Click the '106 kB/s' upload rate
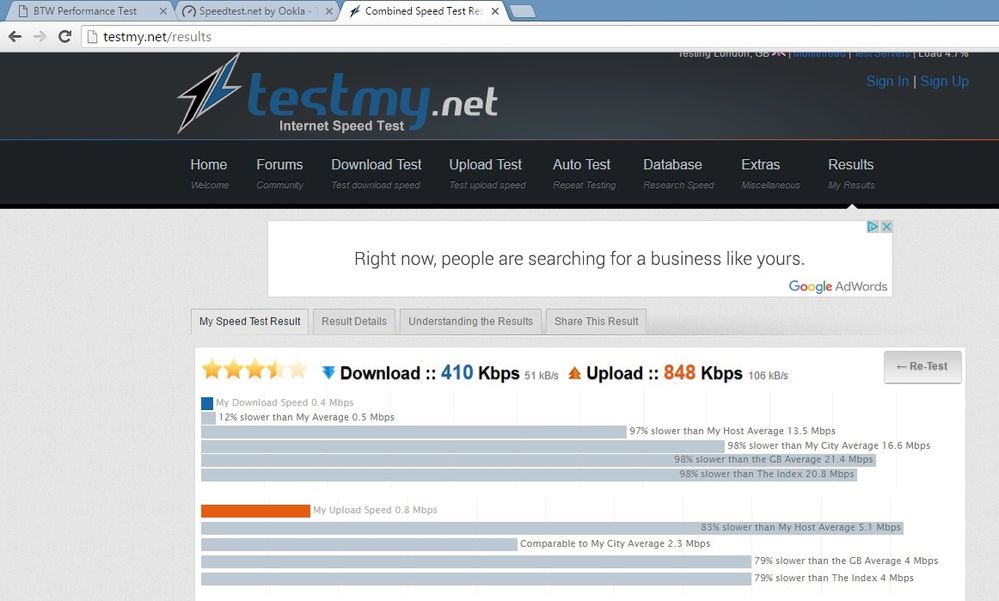This screenshot has height=601, width=999. pyautogui.click(x=768, y=376)
